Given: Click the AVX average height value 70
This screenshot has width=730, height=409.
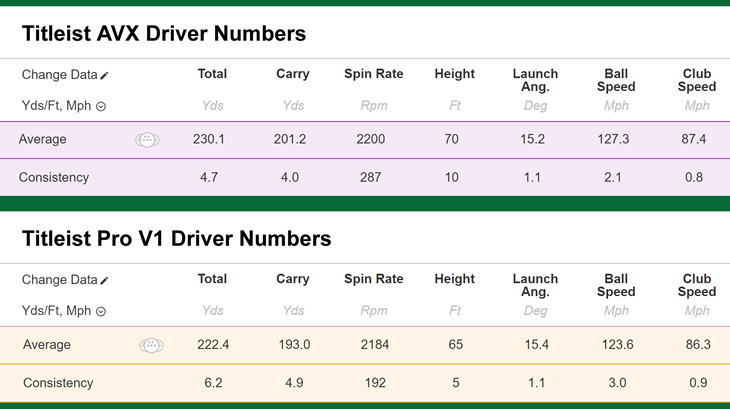Looking at the screenshot, I should tap(452, 139).
